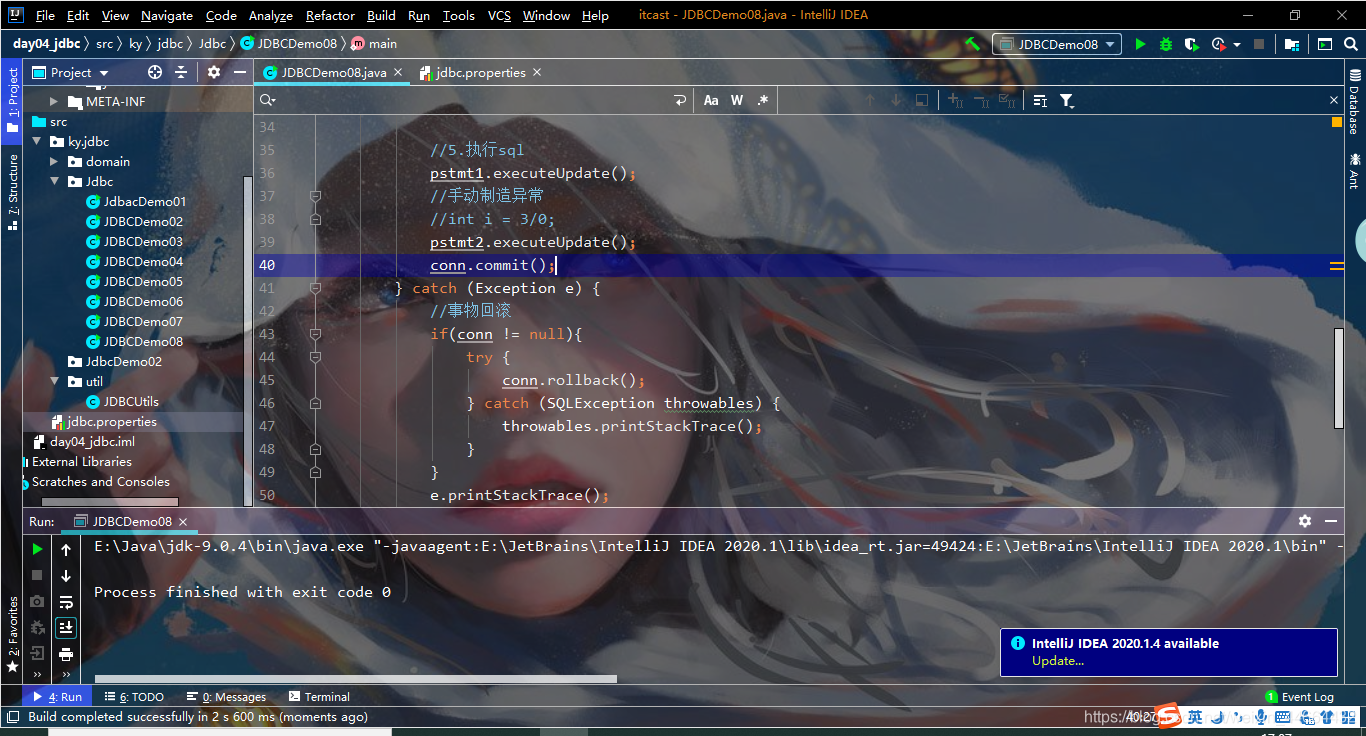Expand the META-INF folder
Viewport: 1366px width, 736px height.
click(54, 102)
